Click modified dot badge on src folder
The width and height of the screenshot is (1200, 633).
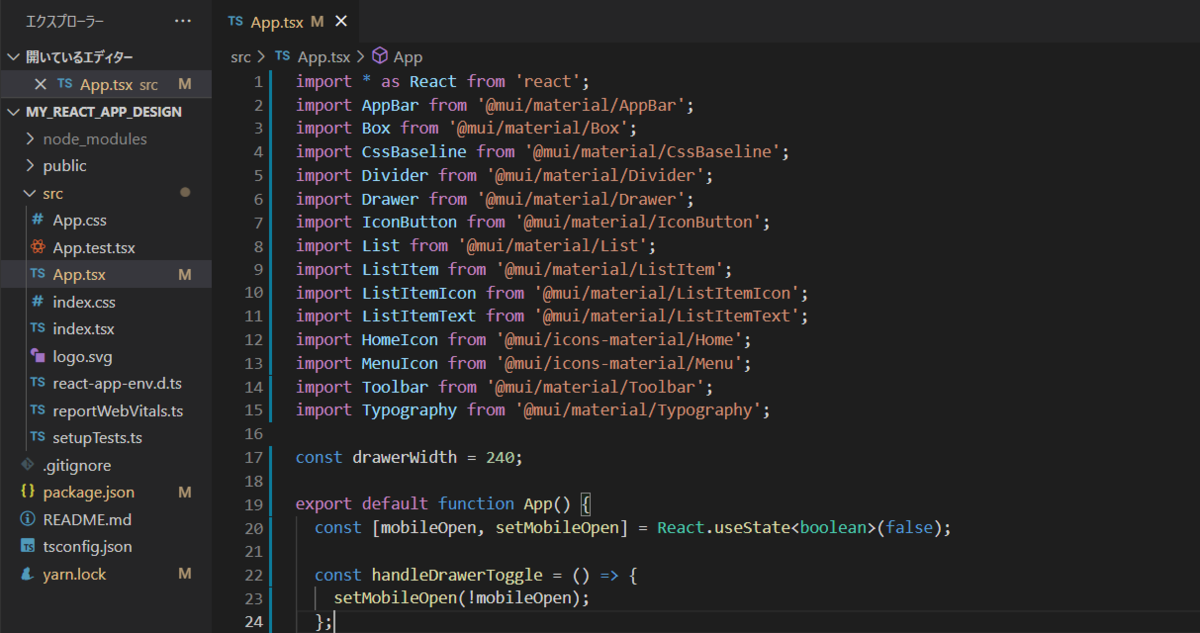(185, 193)
